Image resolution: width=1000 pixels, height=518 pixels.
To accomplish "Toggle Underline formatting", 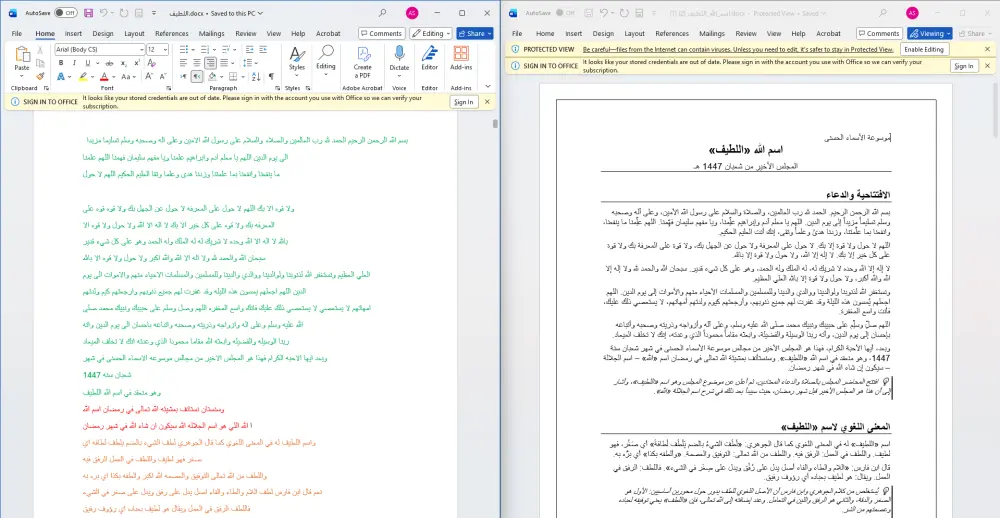I will click(x=87, y=63).
